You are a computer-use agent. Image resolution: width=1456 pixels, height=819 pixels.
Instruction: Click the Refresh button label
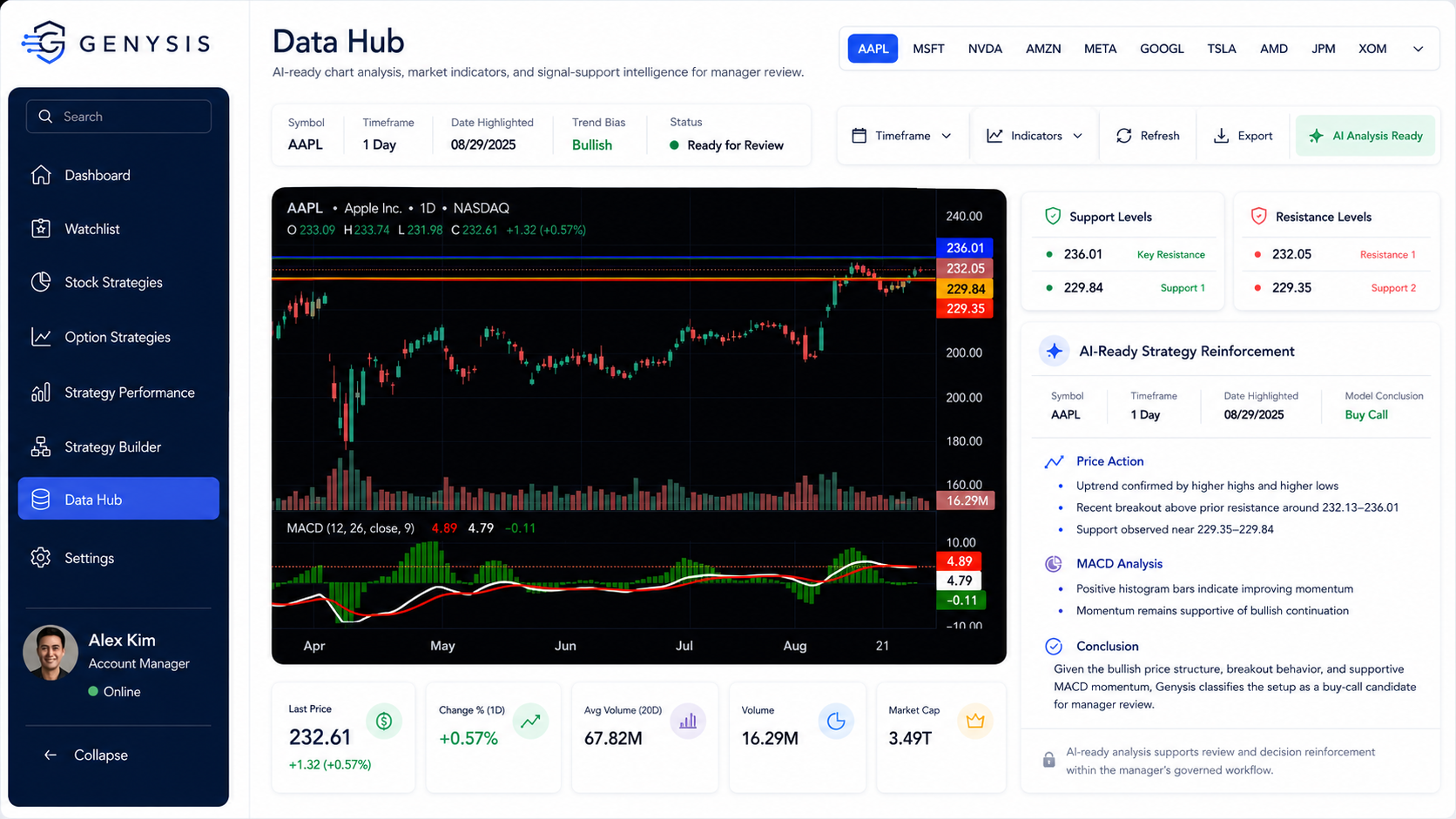[x=1160, y=136]
